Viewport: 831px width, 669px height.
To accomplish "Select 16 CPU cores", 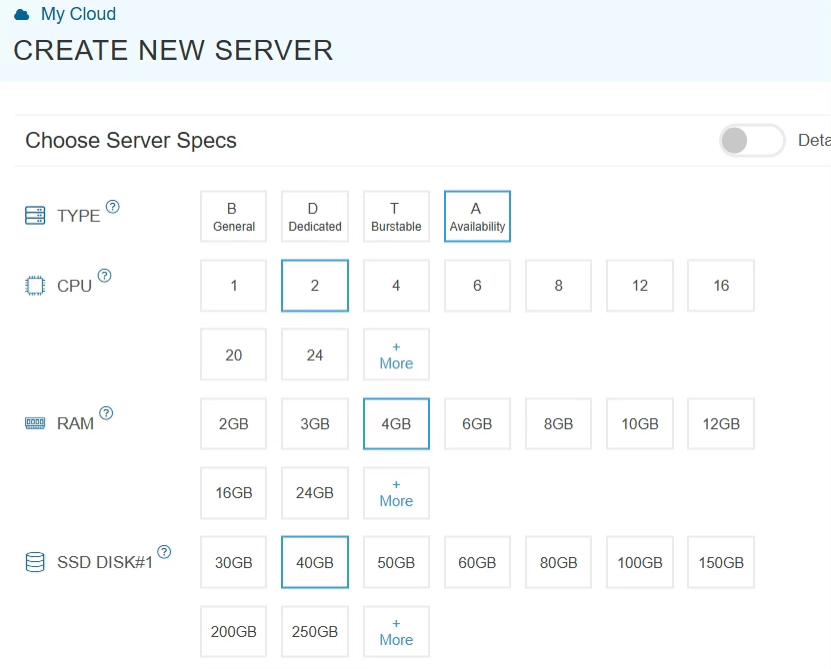I will [720, 285].
